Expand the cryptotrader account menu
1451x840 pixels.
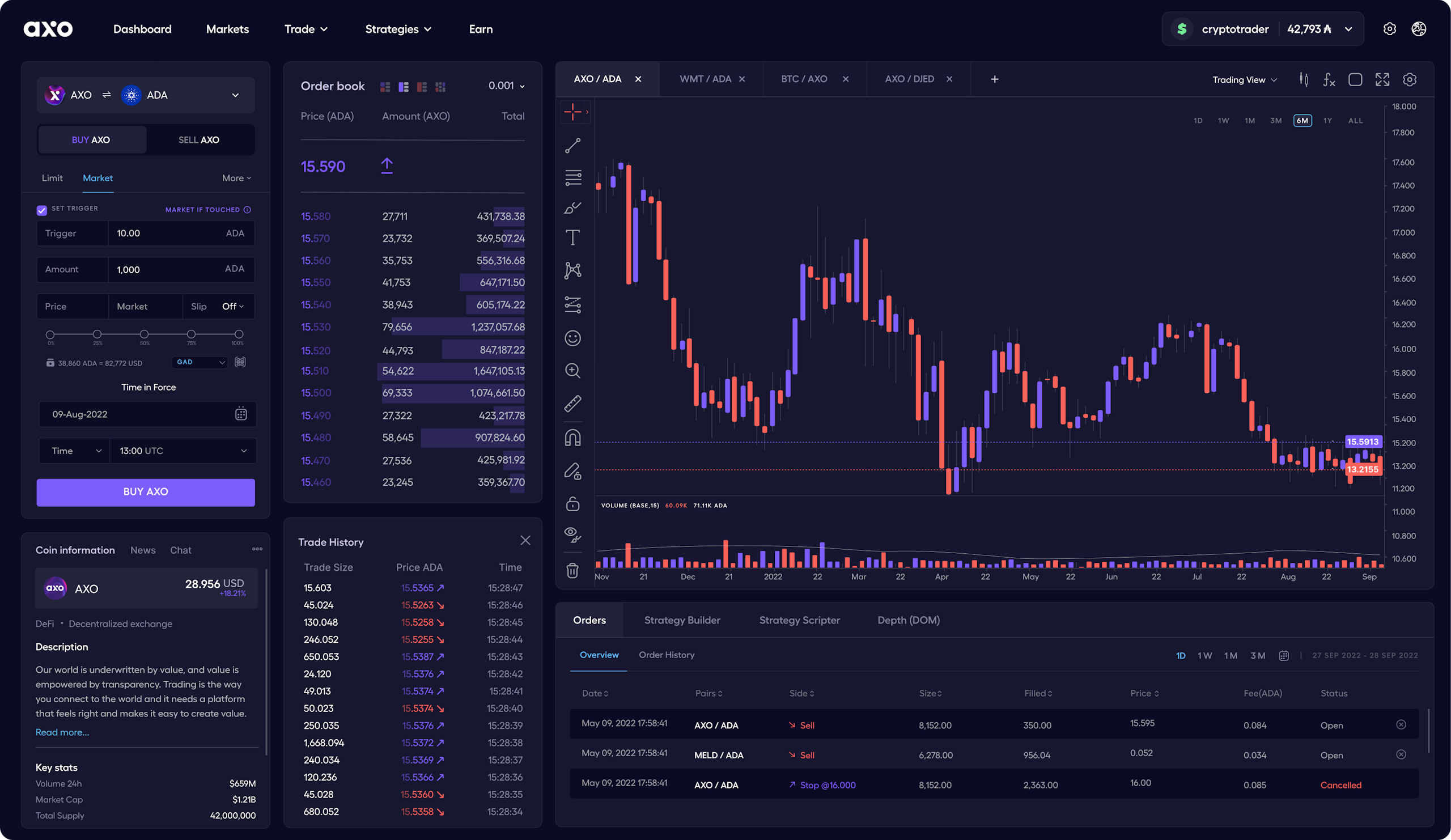pos(1348,29)
